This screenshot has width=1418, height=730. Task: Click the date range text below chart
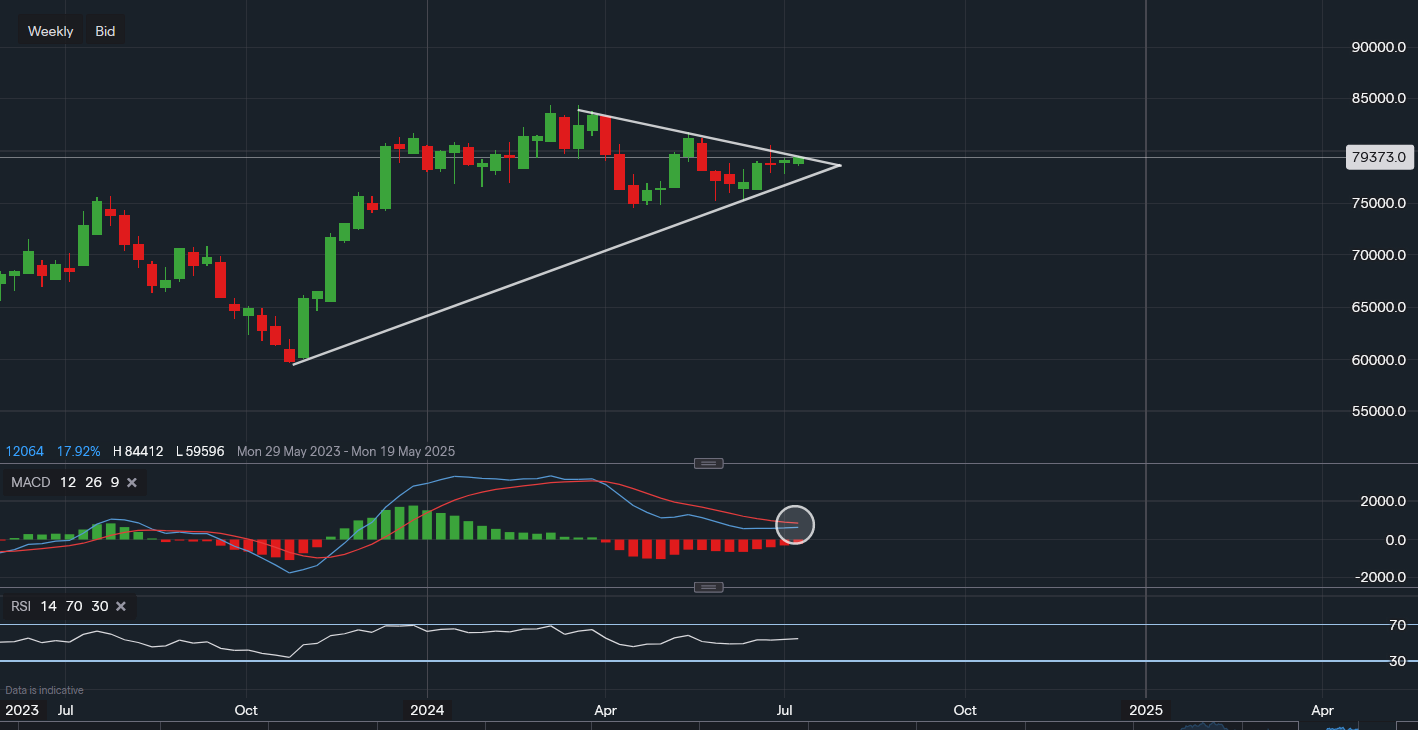[x=345, y=452]
